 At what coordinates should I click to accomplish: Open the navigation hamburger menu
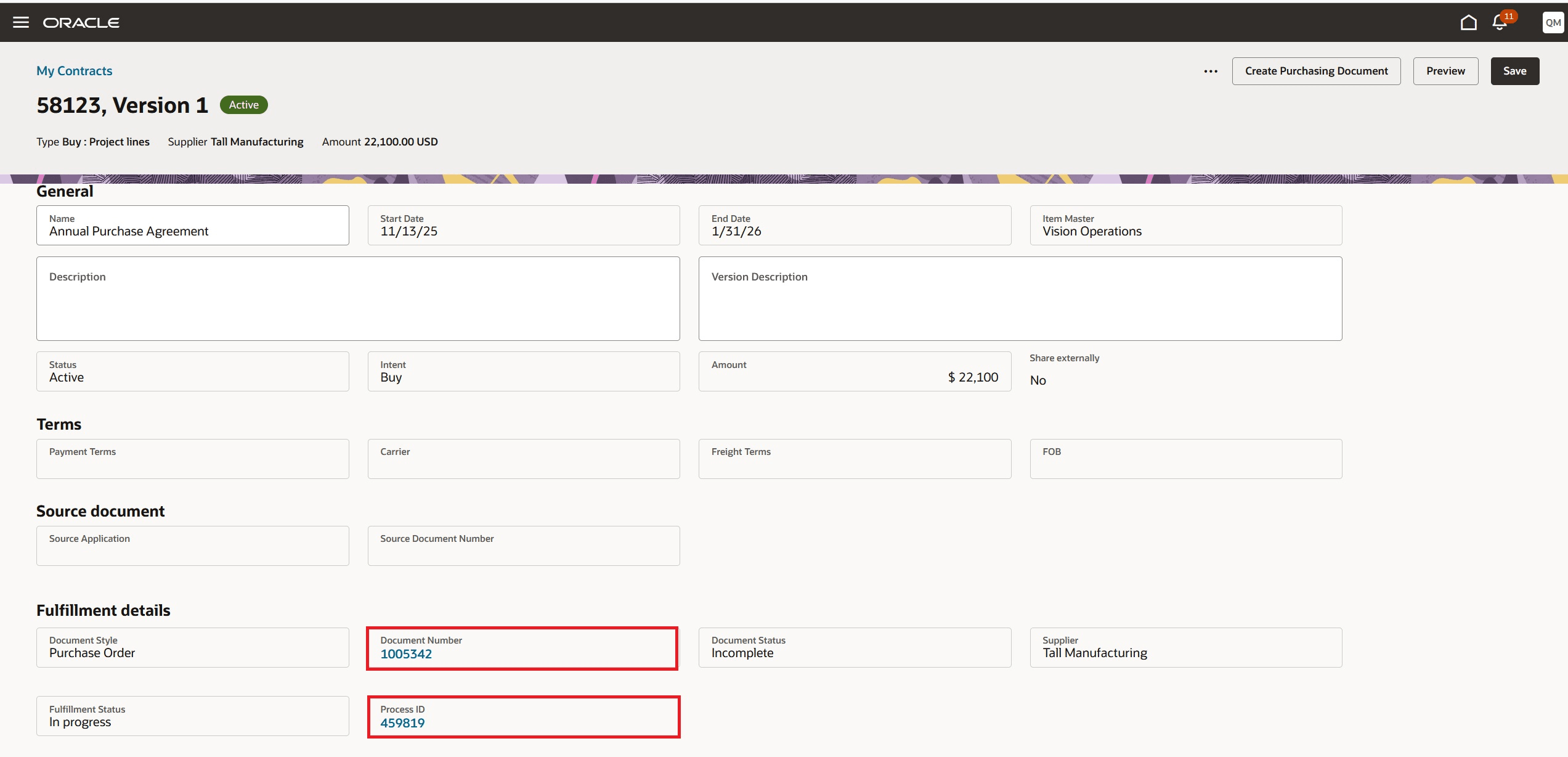coord(22,22)
